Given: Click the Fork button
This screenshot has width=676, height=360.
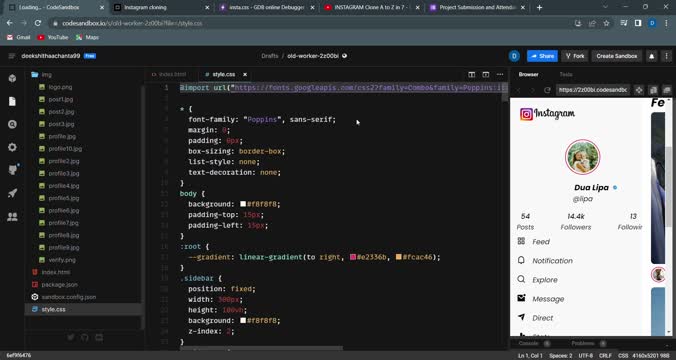Looking at the screenshot, I should 575,56.
